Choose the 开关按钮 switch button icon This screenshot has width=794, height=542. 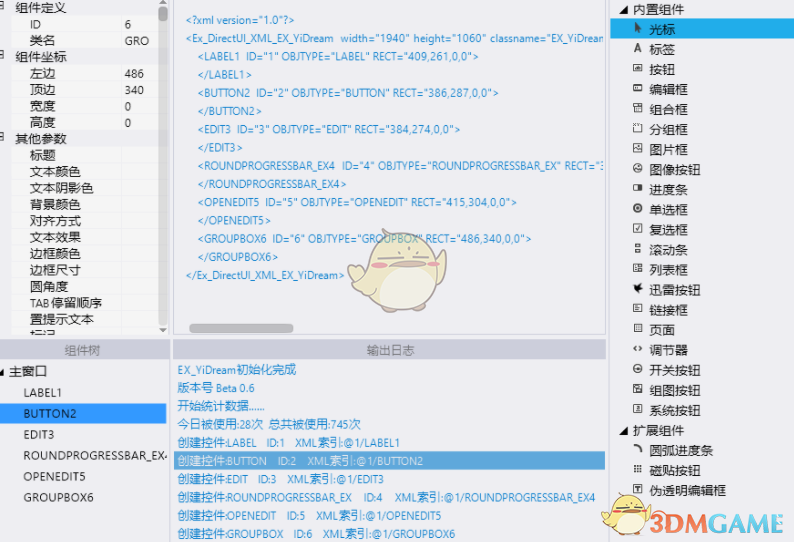(x=638, y=369)
